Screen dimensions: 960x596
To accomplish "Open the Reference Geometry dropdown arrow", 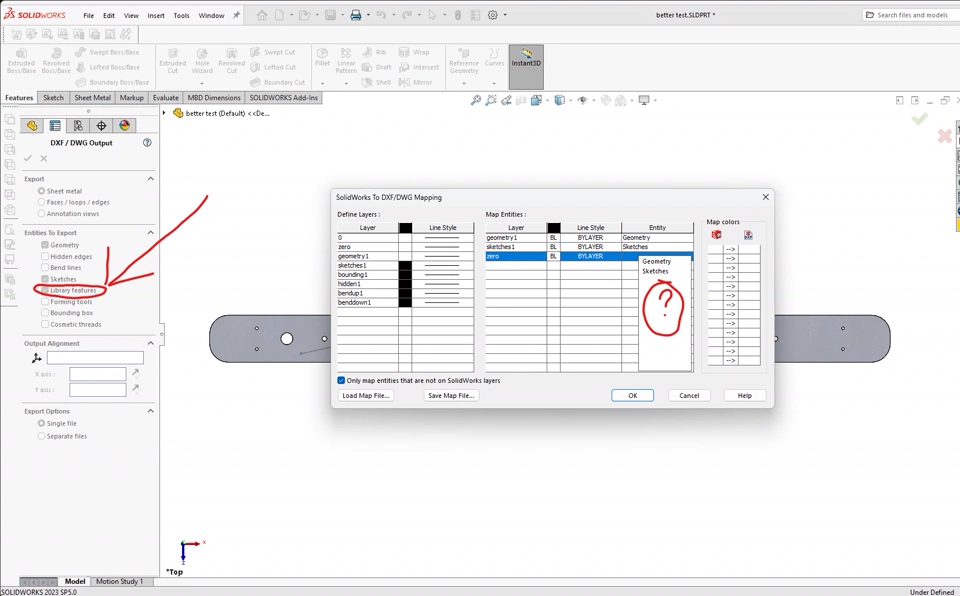I will [x=463, y=83].
